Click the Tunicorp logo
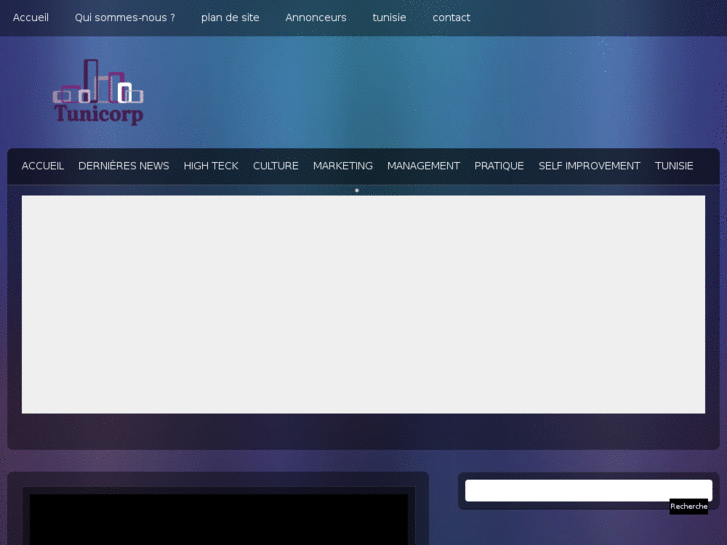Screen dimensions: 727x545 98,92
